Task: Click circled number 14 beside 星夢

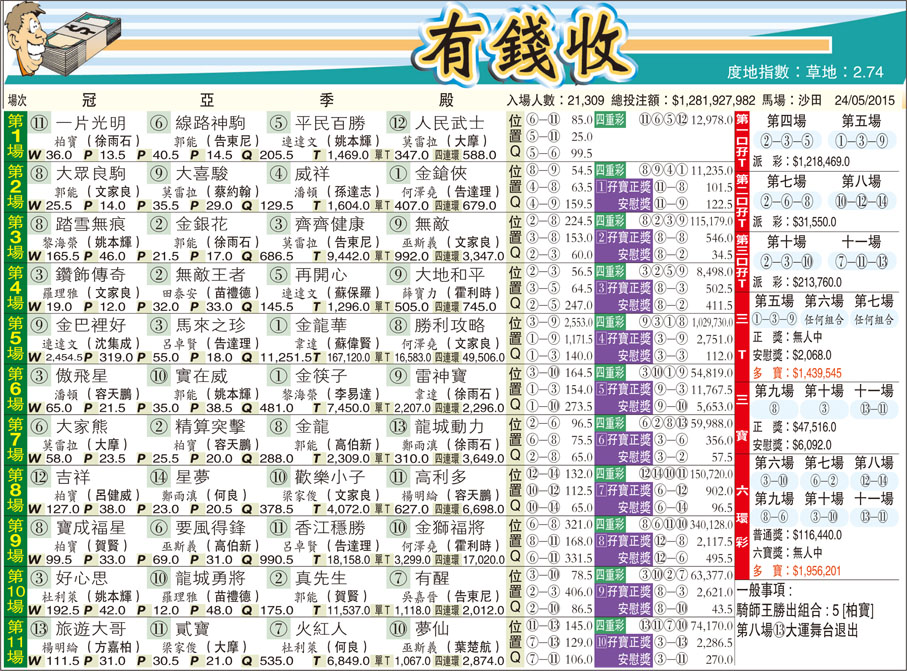Action: click(x=160, y=477)
